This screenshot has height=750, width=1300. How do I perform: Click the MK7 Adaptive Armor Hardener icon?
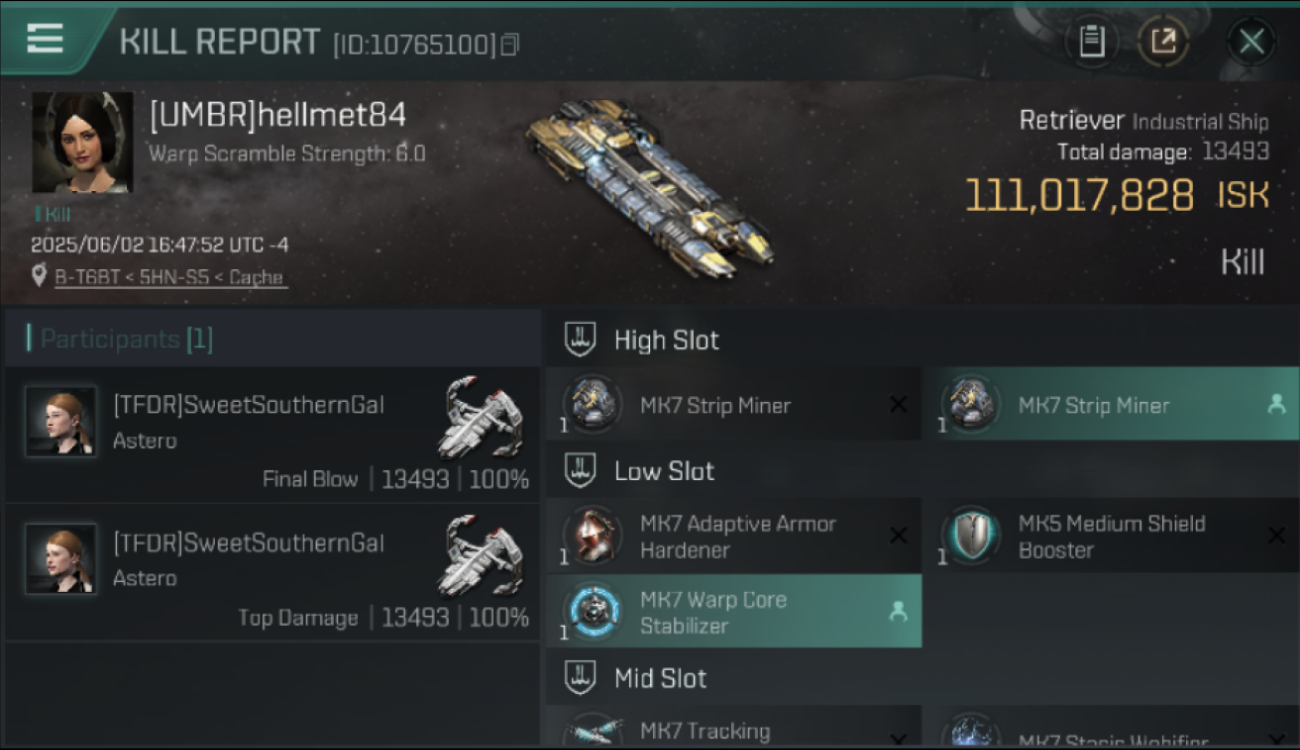594,536
